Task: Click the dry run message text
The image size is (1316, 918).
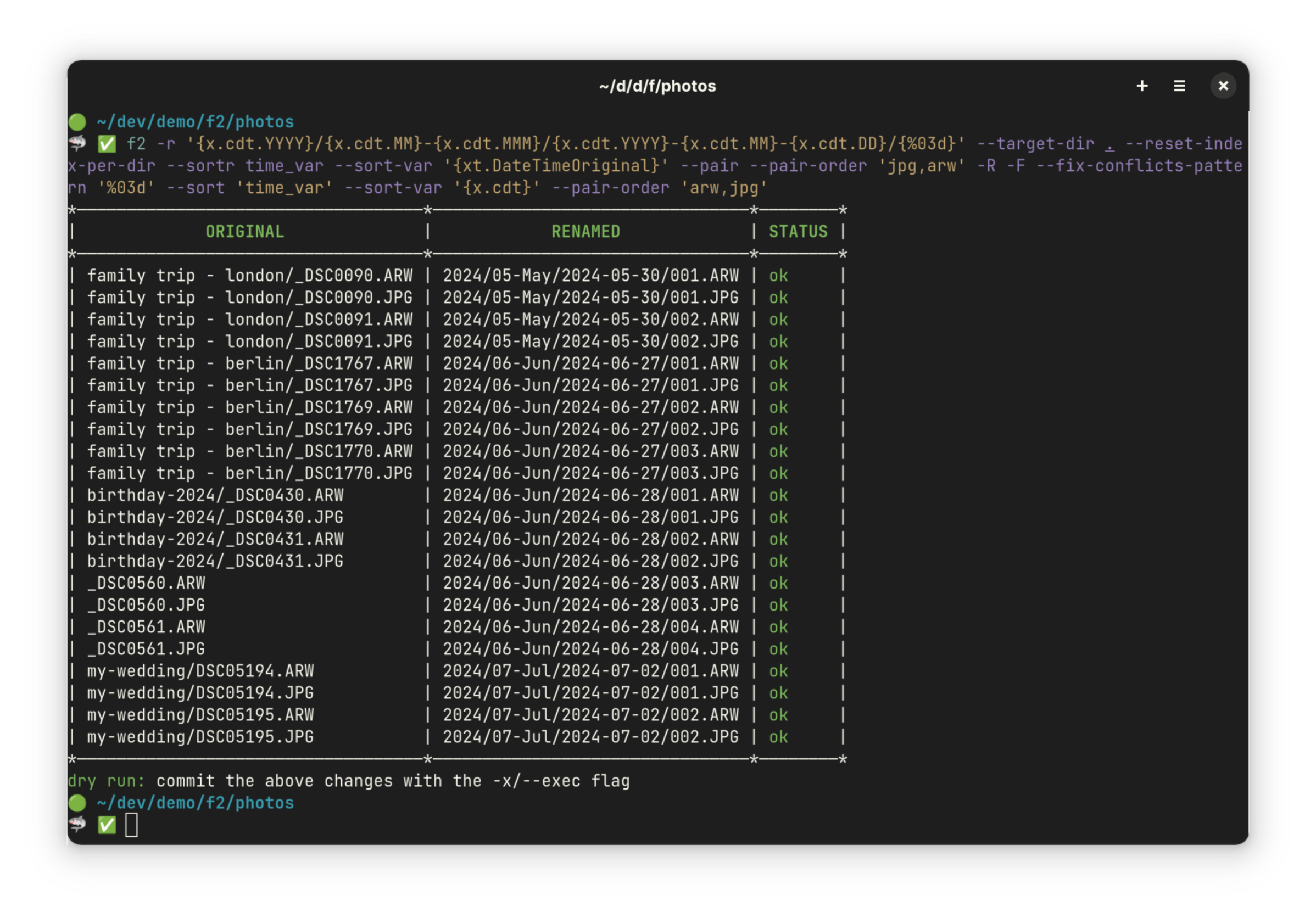Action: tap(348, 781)
